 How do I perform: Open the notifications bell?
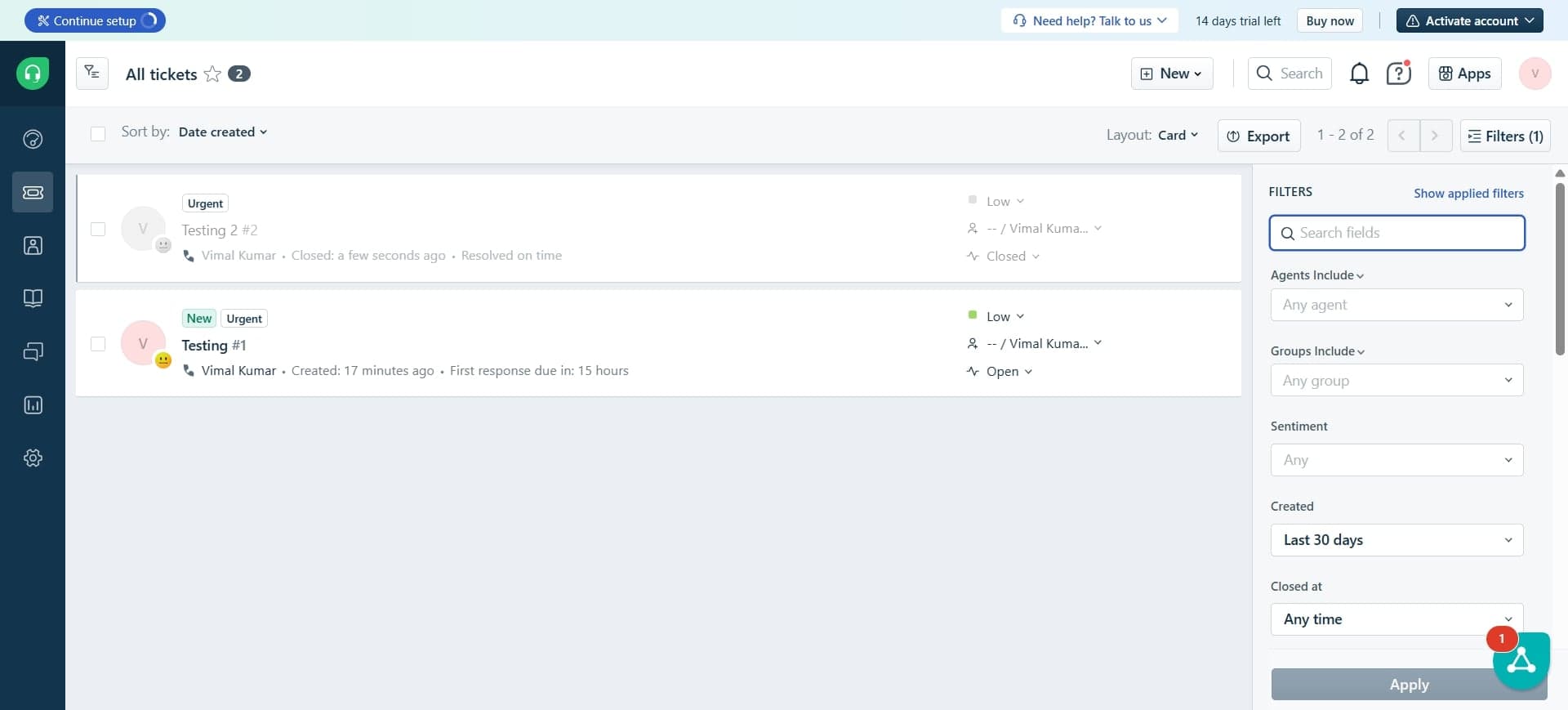coord(1359,74)
